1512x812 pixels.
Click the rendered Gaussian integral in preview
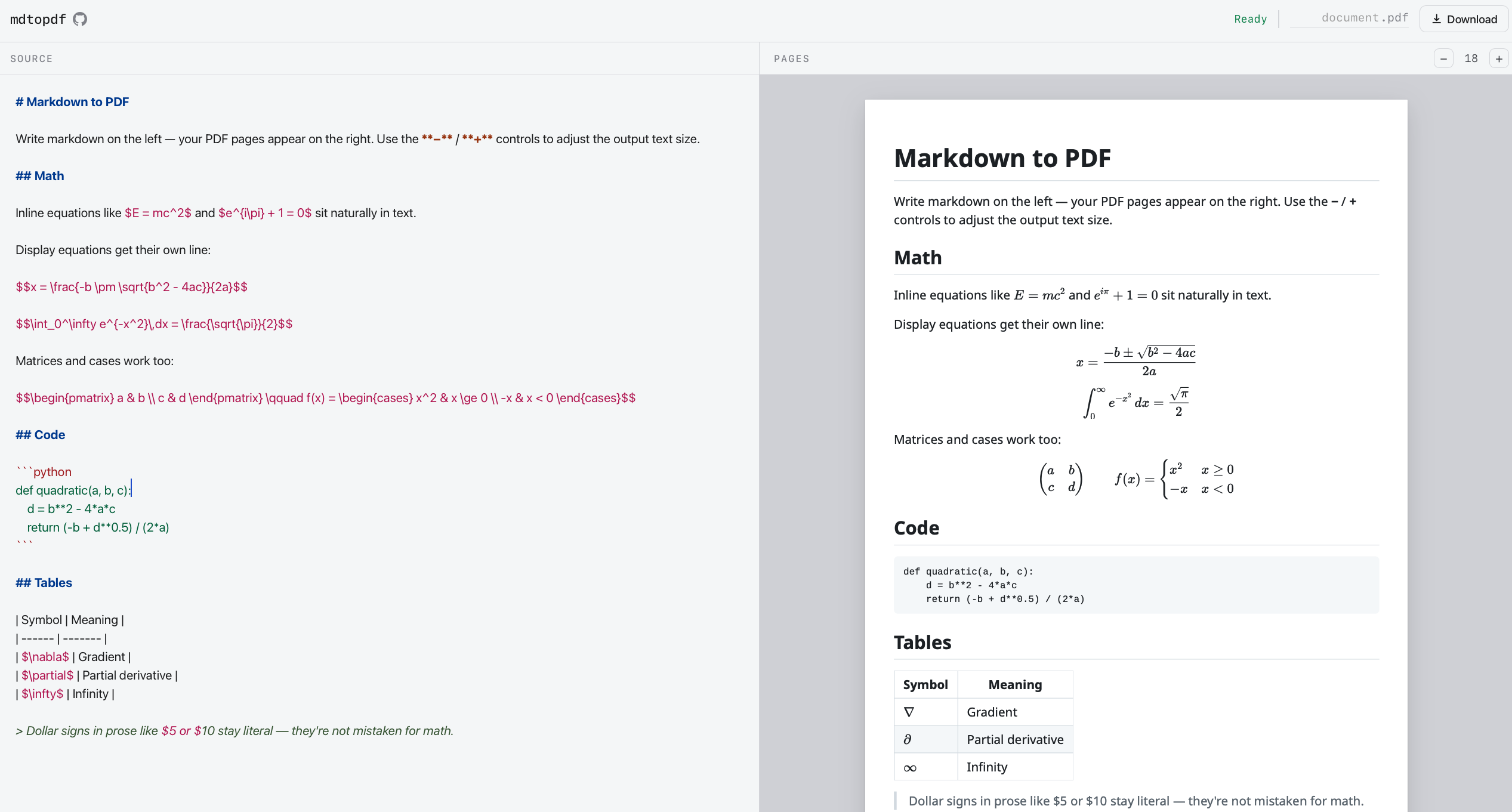pyautogui.click(x=1136, y=403)
